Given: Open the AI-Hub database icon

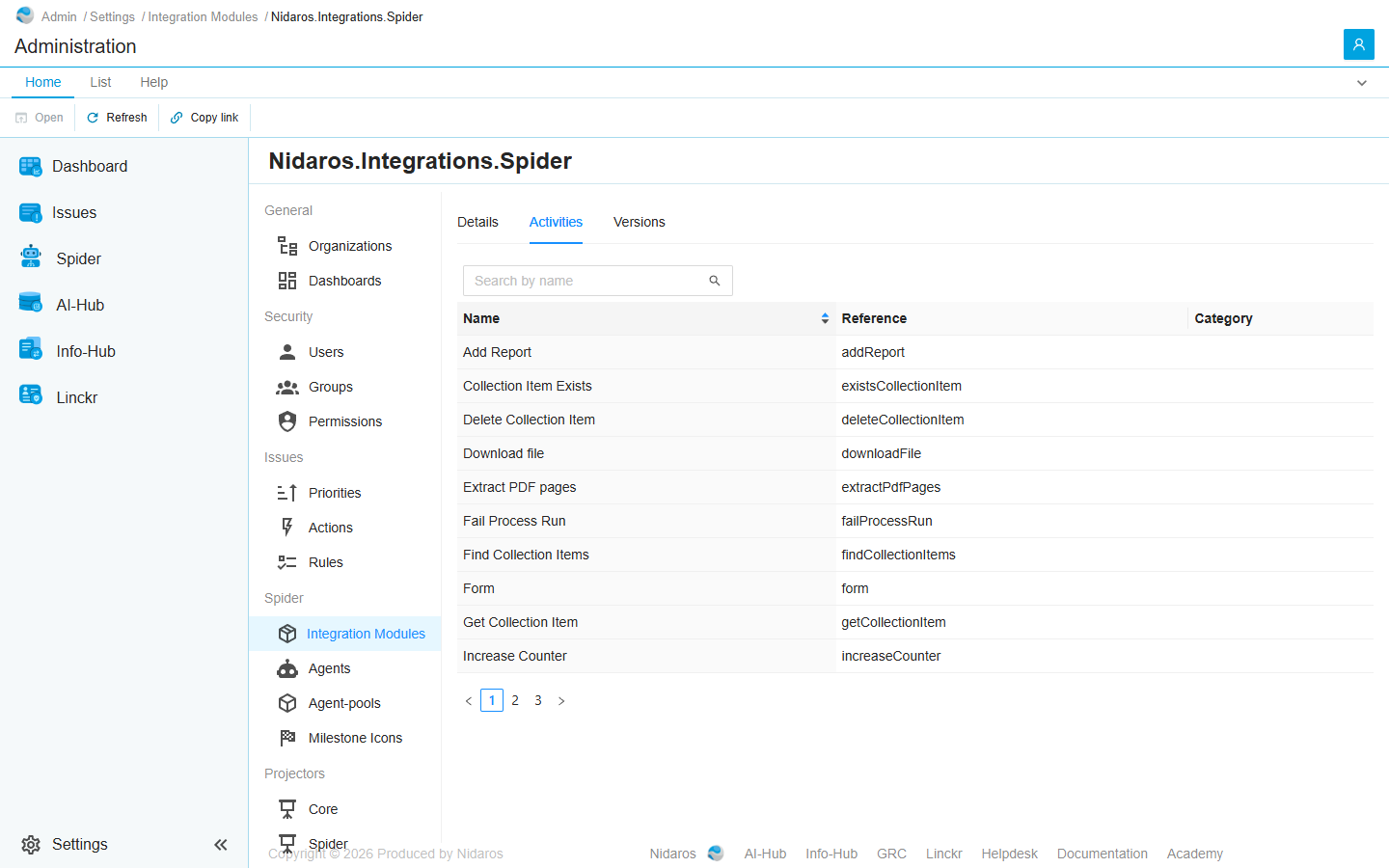Looking at the screenshot, I should 31,303.
